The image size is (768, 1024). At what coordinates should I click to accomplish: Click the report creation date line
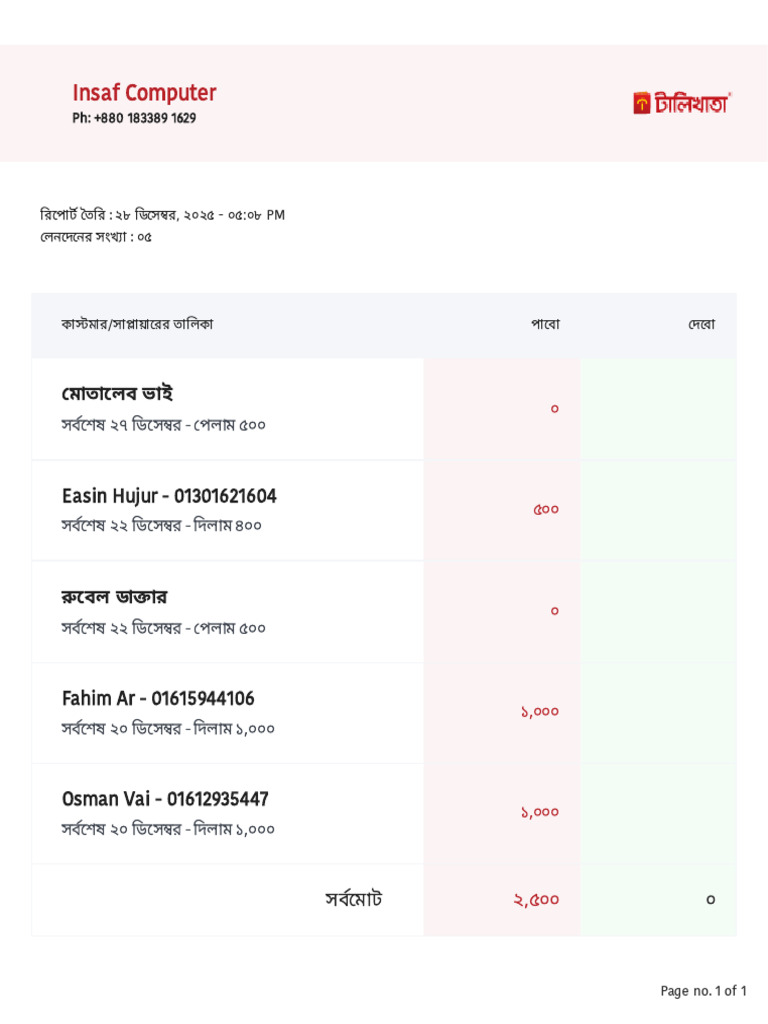162,215
